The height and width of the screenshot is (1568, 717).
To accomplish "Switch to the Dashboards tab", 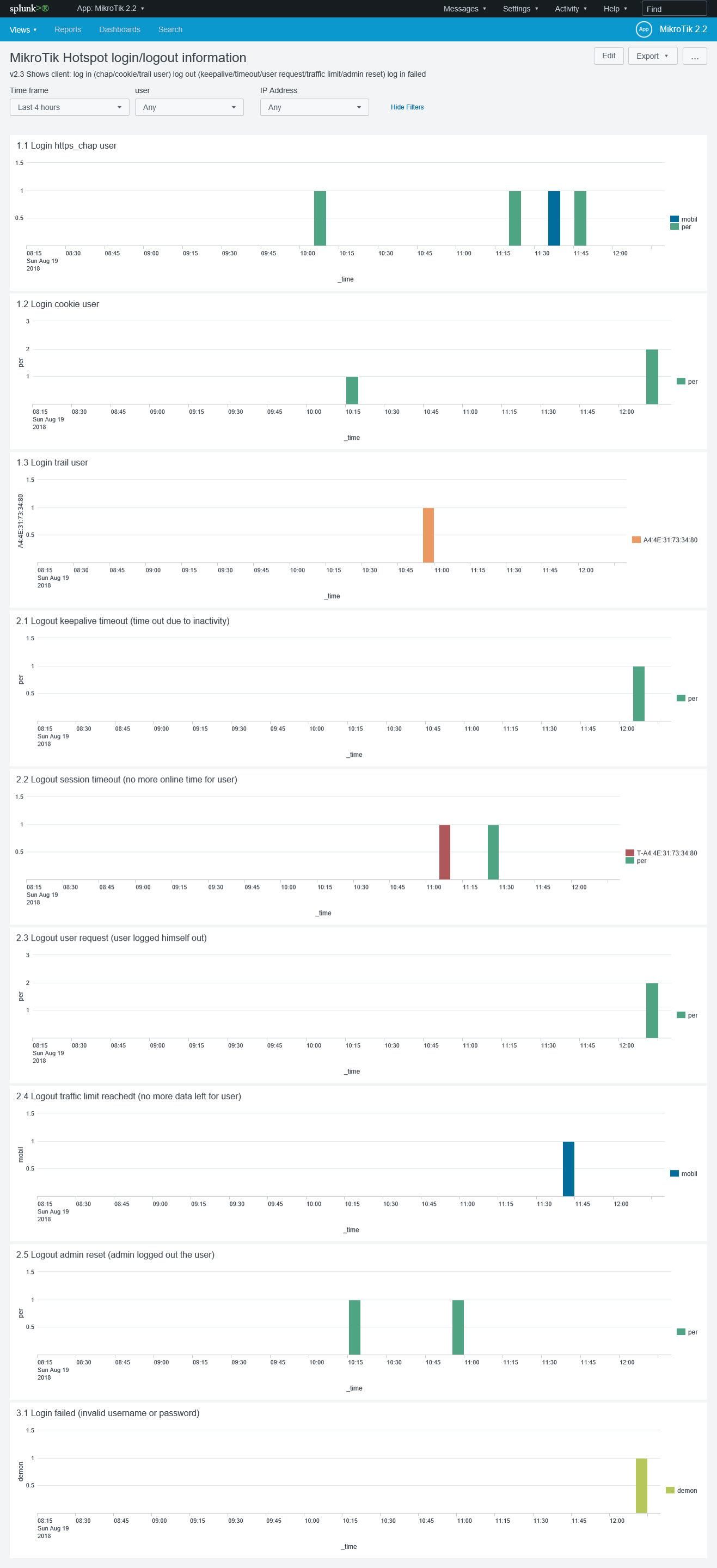I will click(x=119, y=29).
